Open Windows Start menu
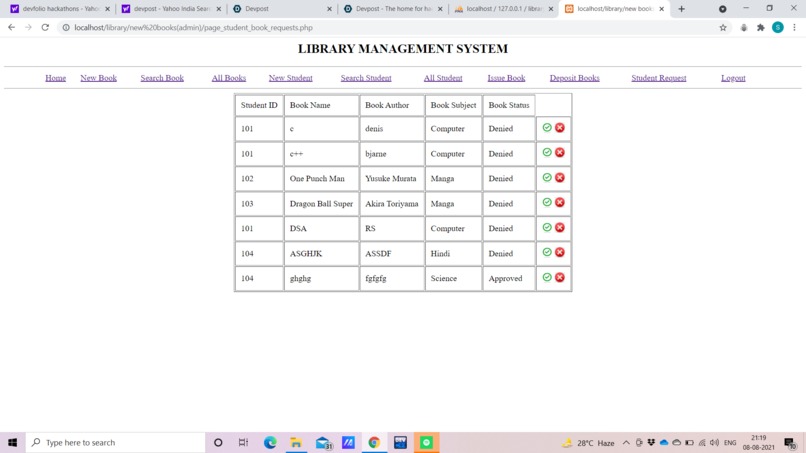806x453 pixels. 12,442
